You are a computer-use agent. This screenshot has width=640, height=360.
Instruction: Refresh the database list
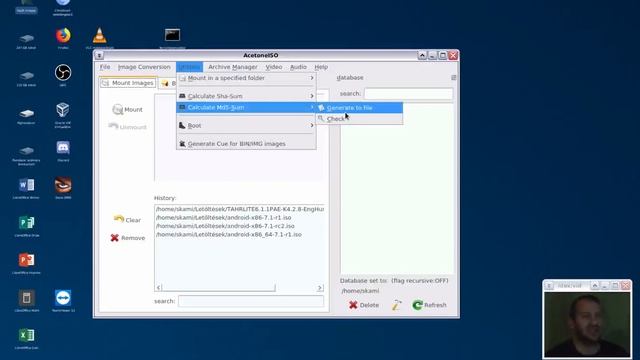coord(429,305)
